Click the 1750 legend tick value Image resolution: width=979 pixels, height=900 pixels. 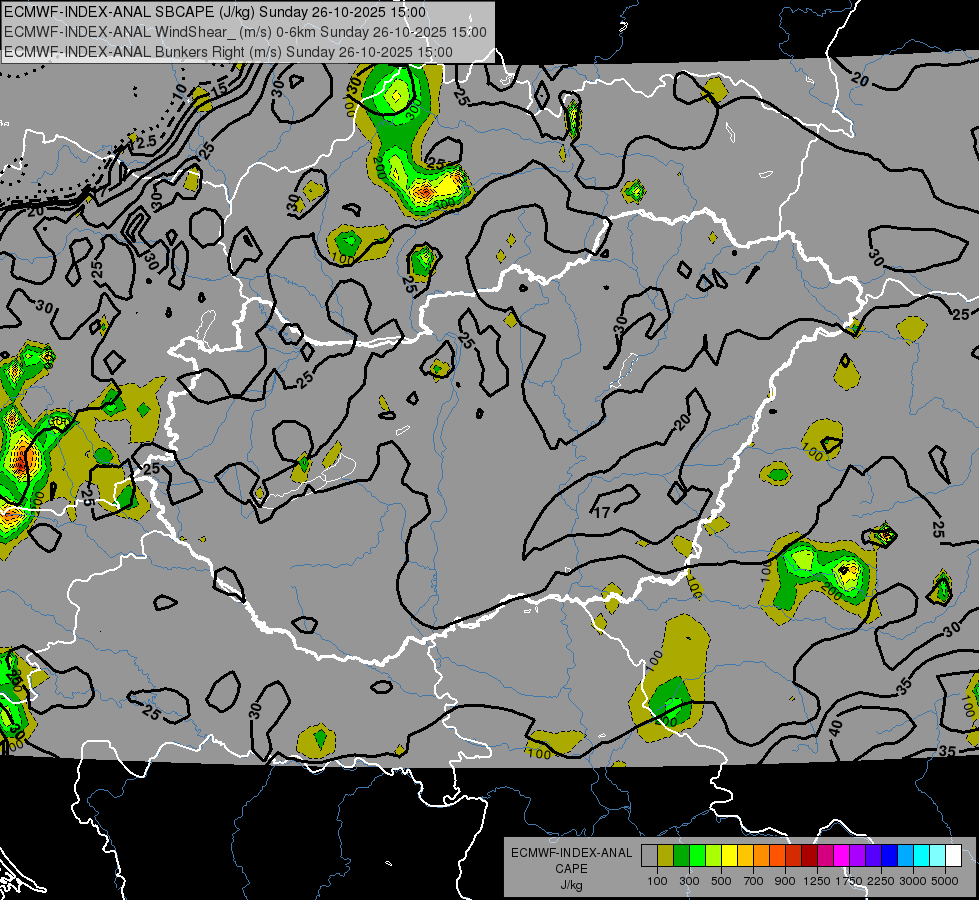coord(849,881)
